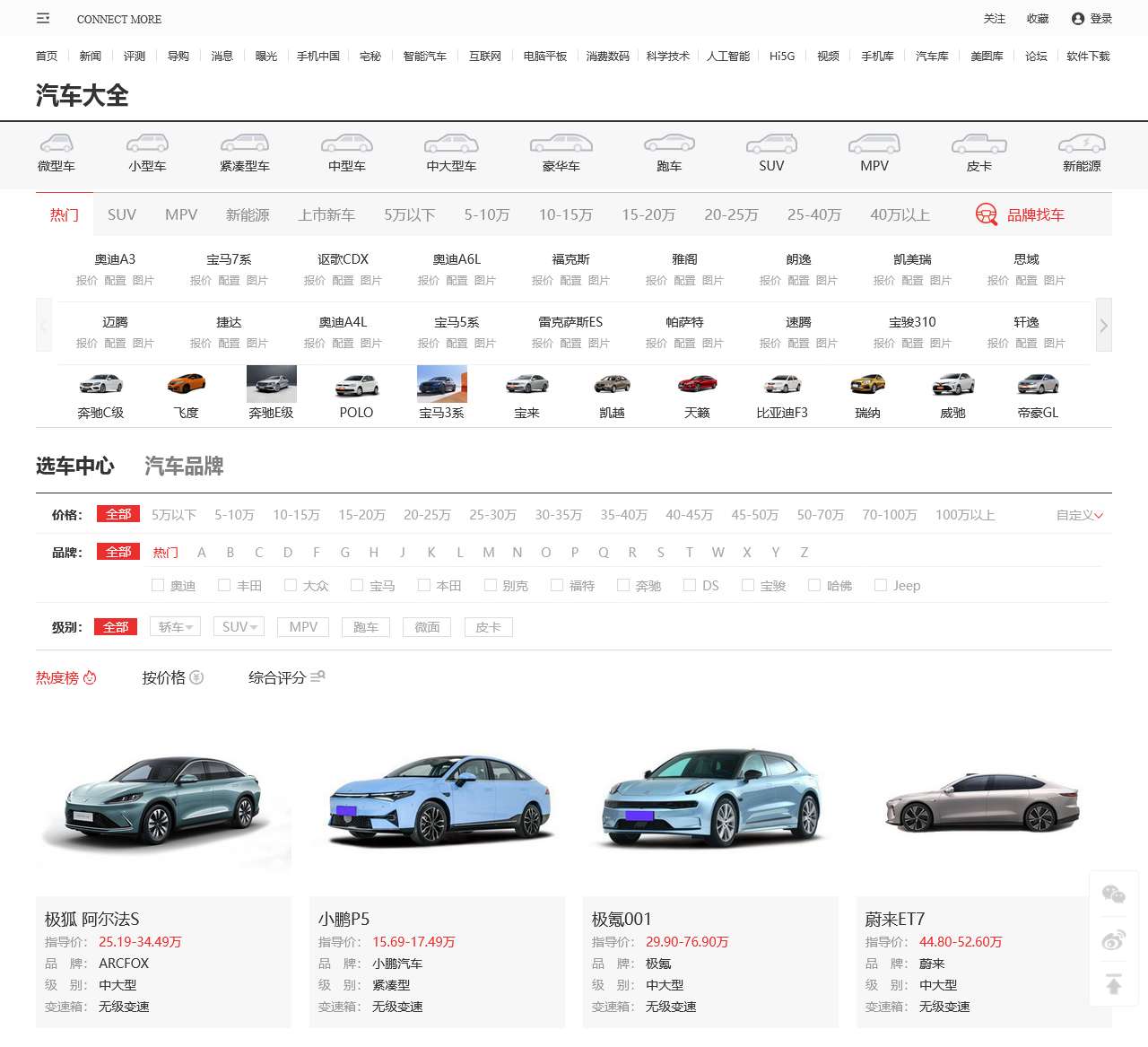Expand the 轿车 level dropdown
The image size is (1148, 1047).
pos(176,627)
